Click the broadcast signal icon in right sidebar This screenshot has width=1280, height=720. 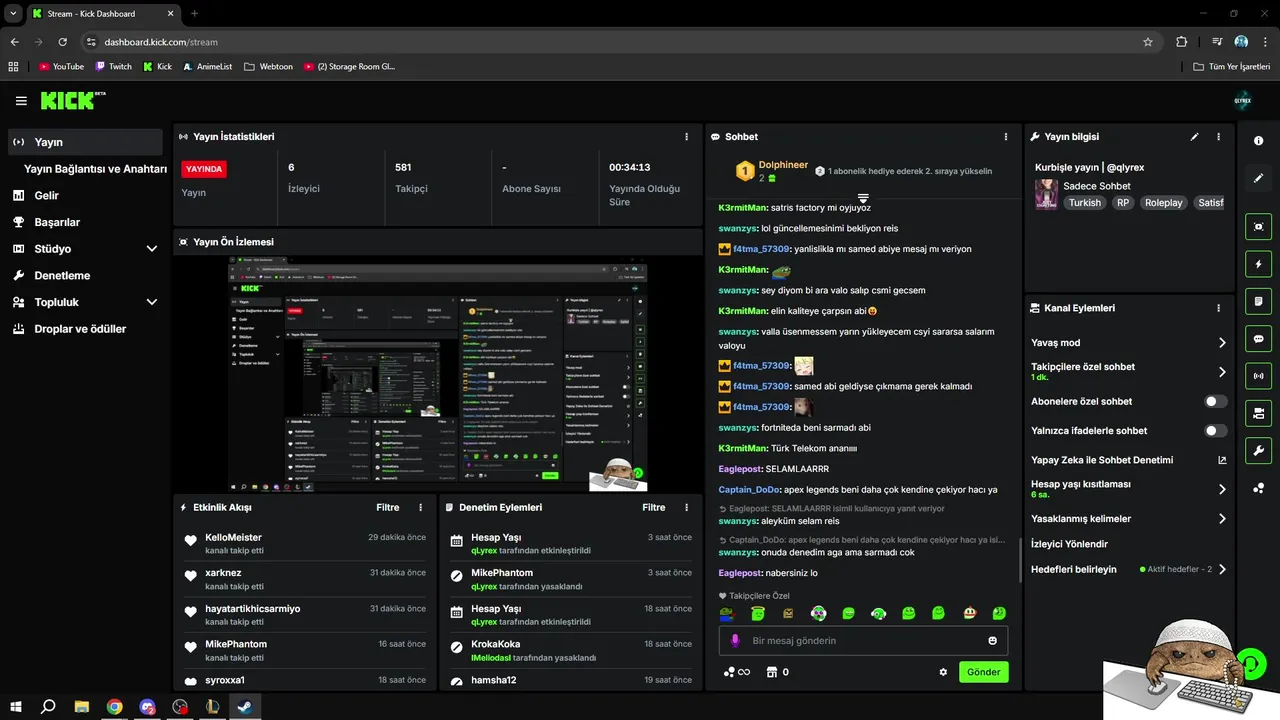[x=1259, y=376]
